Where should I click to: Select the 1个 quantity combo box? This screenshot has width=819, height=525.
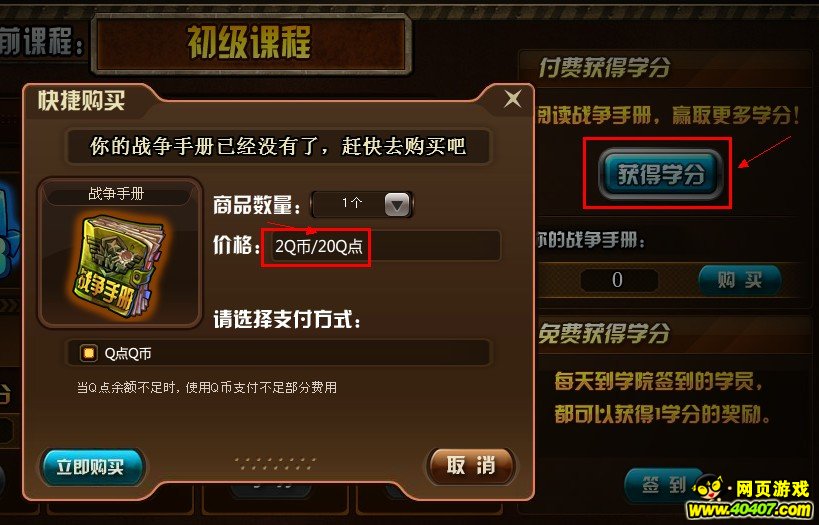362,204
